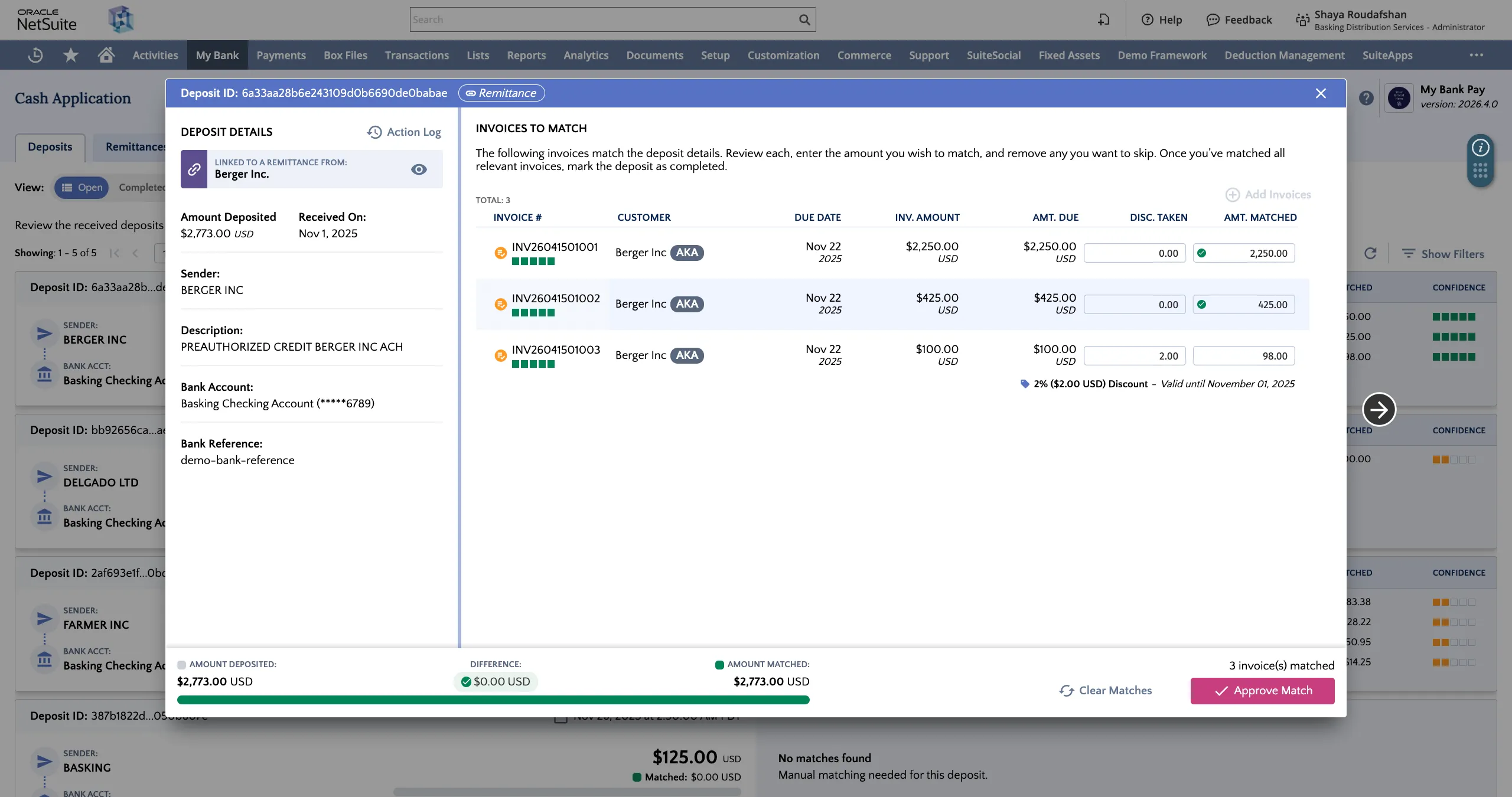Click the orange status icon for INV26041501003
1512x797 pixels.
point(500,355)
